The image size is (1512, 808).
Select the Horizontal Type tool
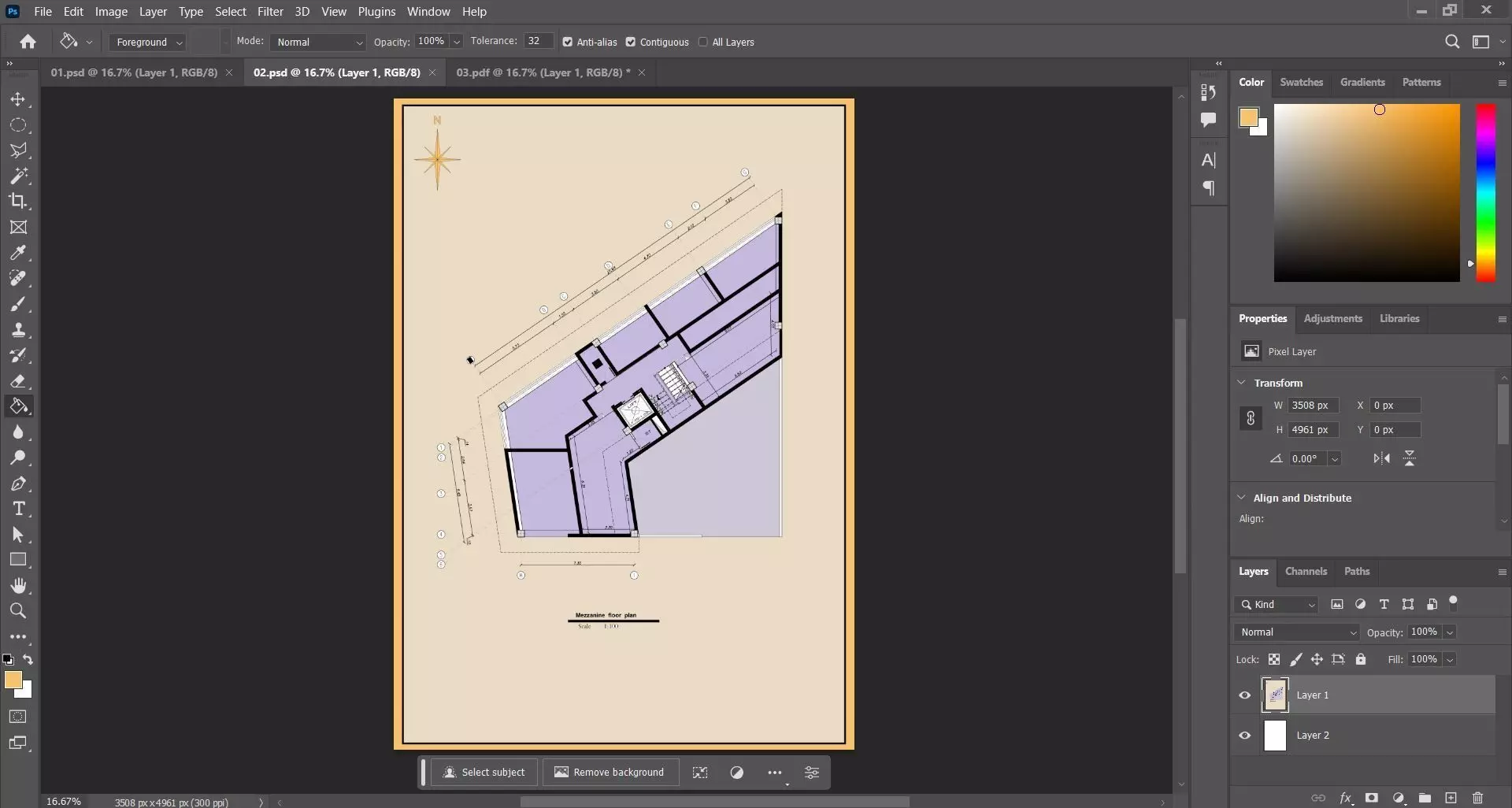(18, 509)
